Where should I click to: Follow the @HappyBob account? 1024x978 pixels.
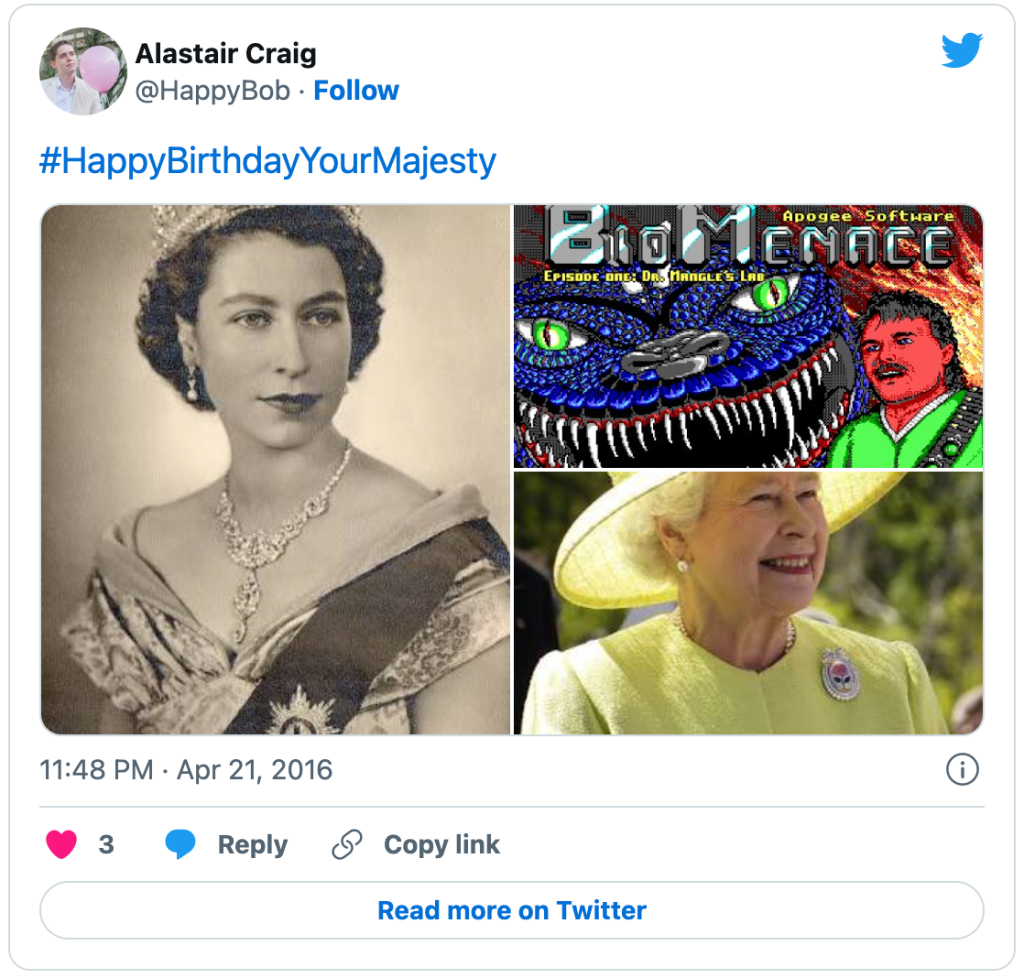click(356, 91)
